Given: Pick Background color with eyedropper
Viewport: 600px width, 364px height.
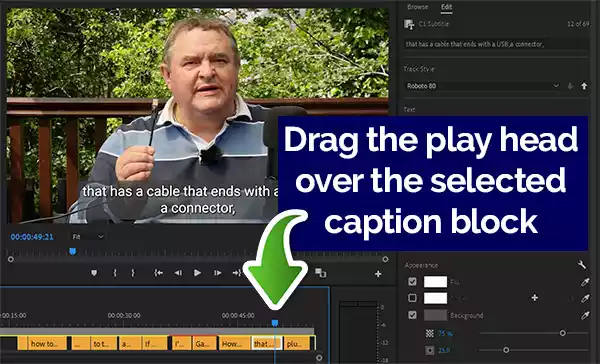Looking at the screenshot, I should pyautogui.click(x=585, y=315).
